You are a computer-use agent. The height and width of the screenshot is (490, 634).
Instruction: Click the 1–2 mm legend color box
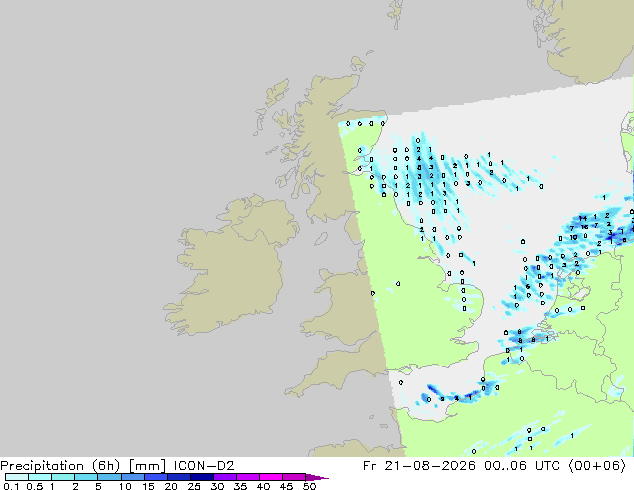pyautogui.click(x=63, y=477)
